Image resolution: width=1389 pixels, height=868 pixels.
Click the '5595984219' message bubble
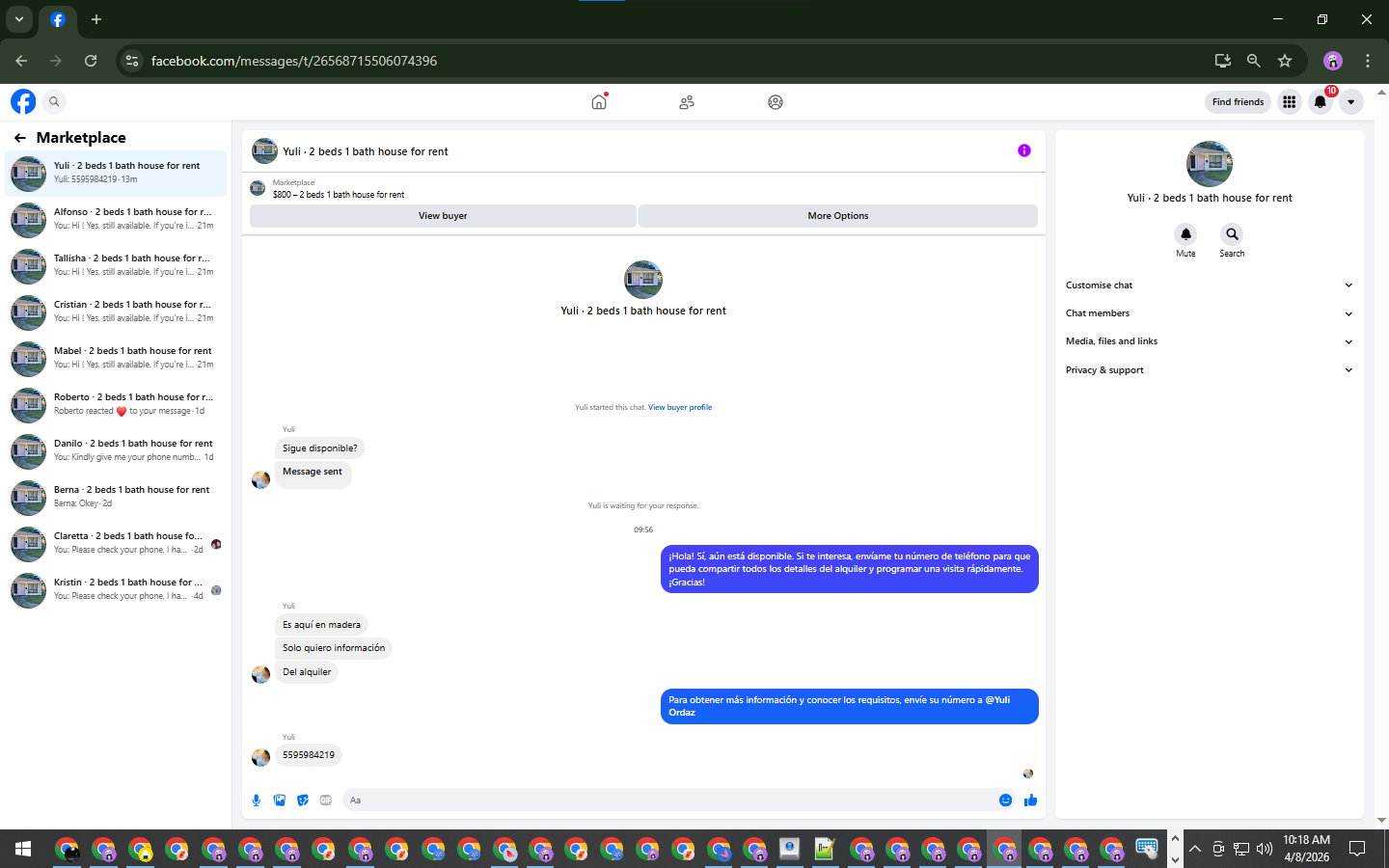tap(309, 756)
